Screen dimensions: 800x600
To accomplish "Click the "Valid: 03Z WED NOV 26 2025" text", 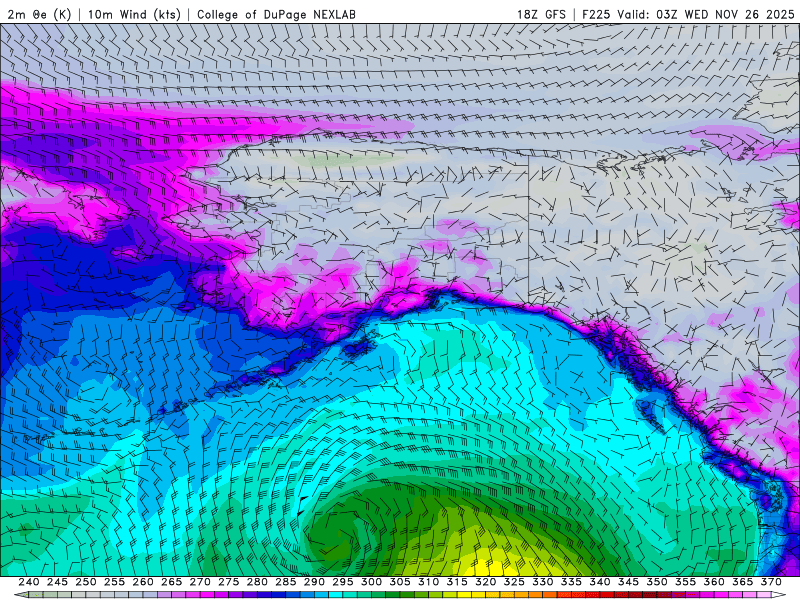I will pyautogui.click(x=706, y=14).
